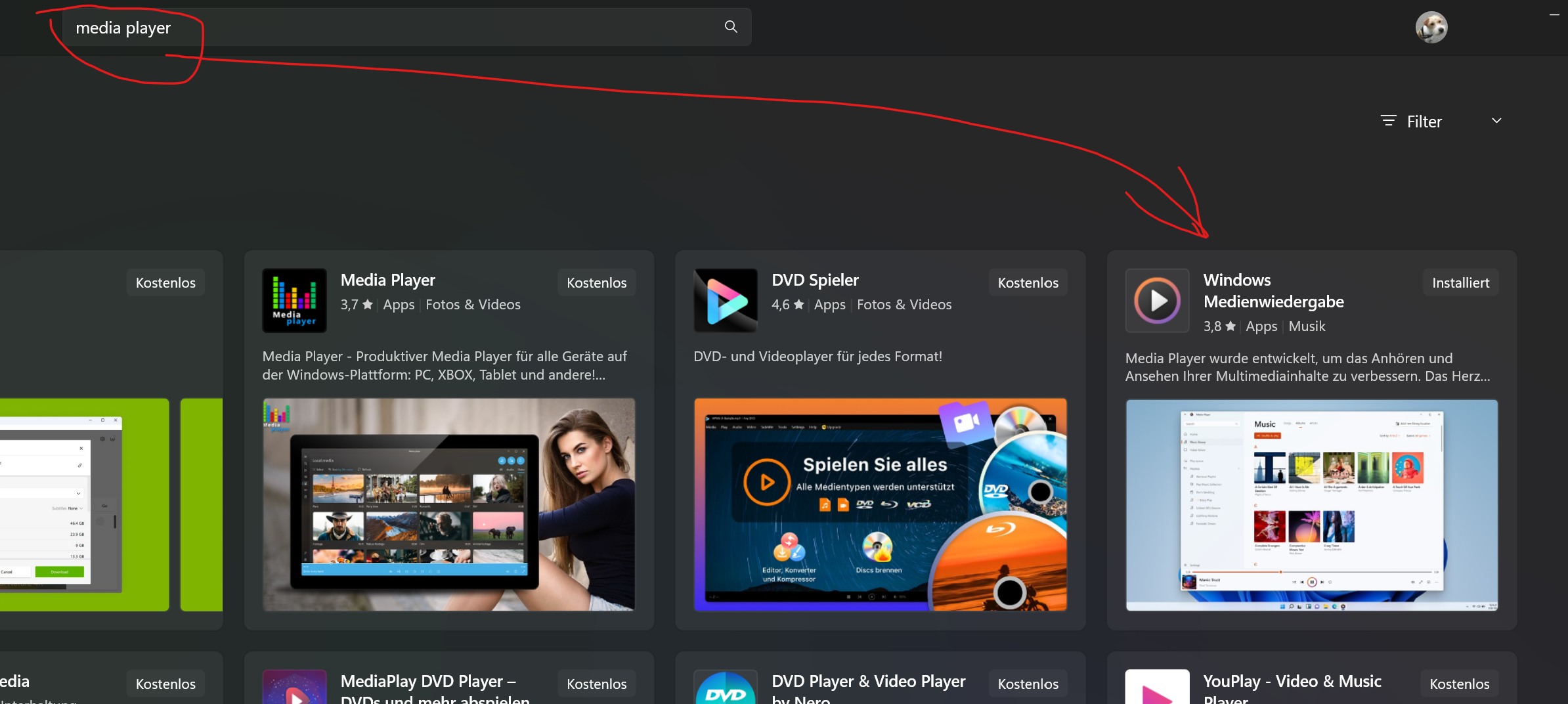
Task: Click the search box containing media player
Action: pyautogui.click(x=406, y=27)
